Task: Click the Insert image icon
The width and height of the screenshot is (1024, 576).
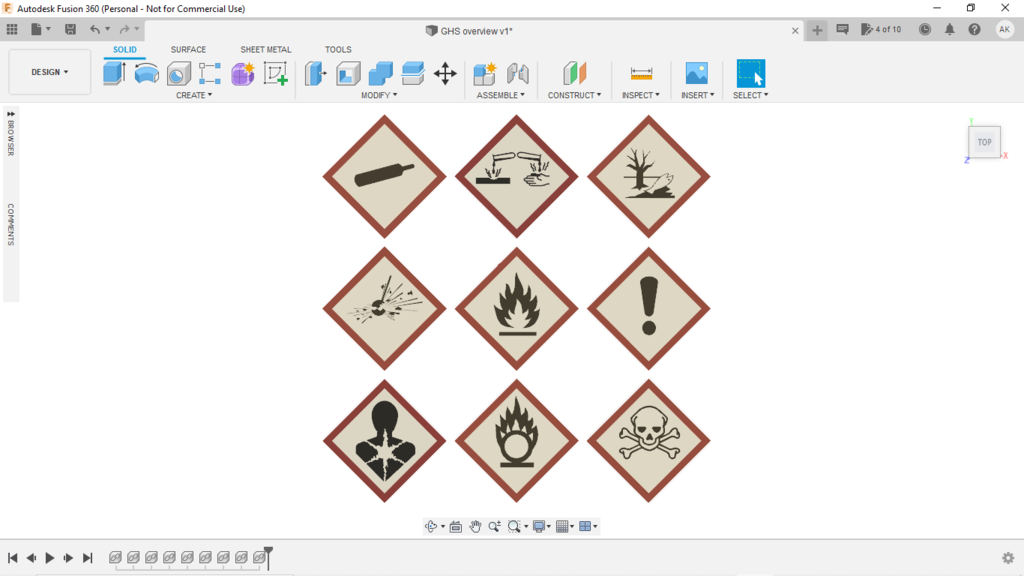Action: tap(697, 74)
